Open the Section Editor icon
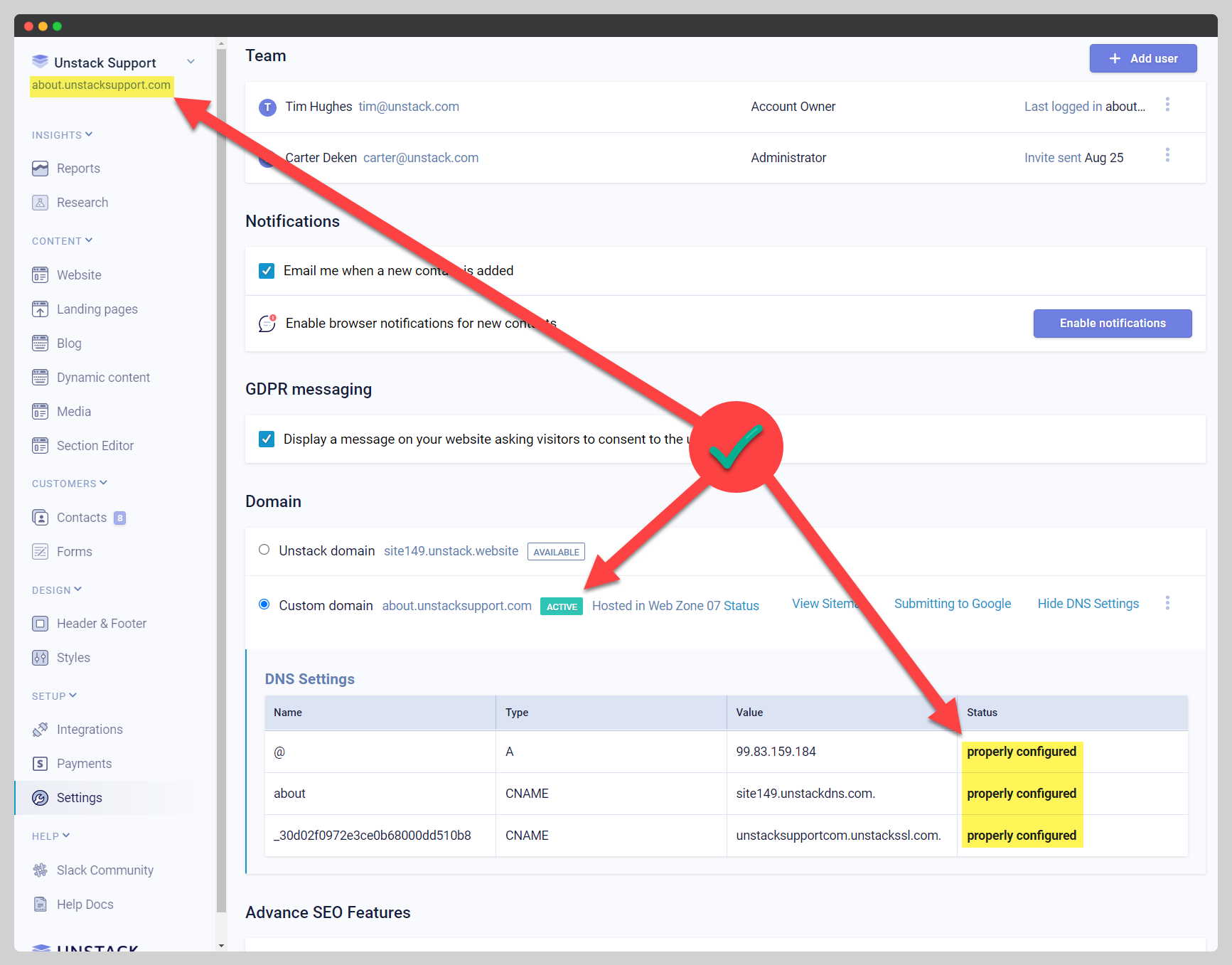This screenshot has height=965, width=1232. 41,445
